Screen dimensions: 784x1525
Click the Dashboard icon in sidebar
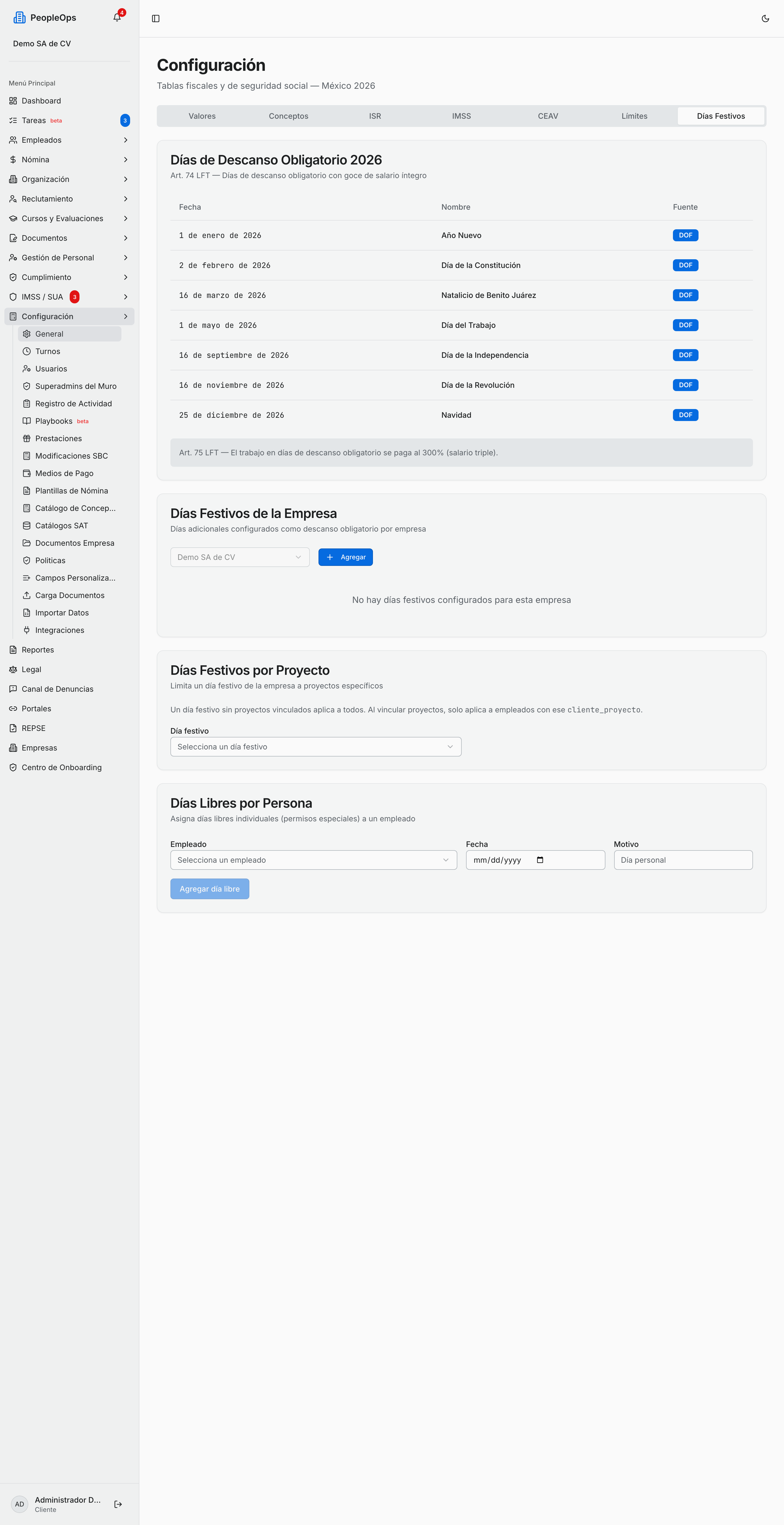(13, 101)
